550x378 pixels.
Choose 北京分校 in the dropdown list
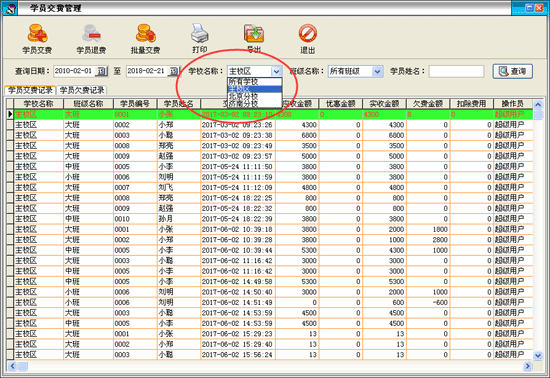coord(255,96)
